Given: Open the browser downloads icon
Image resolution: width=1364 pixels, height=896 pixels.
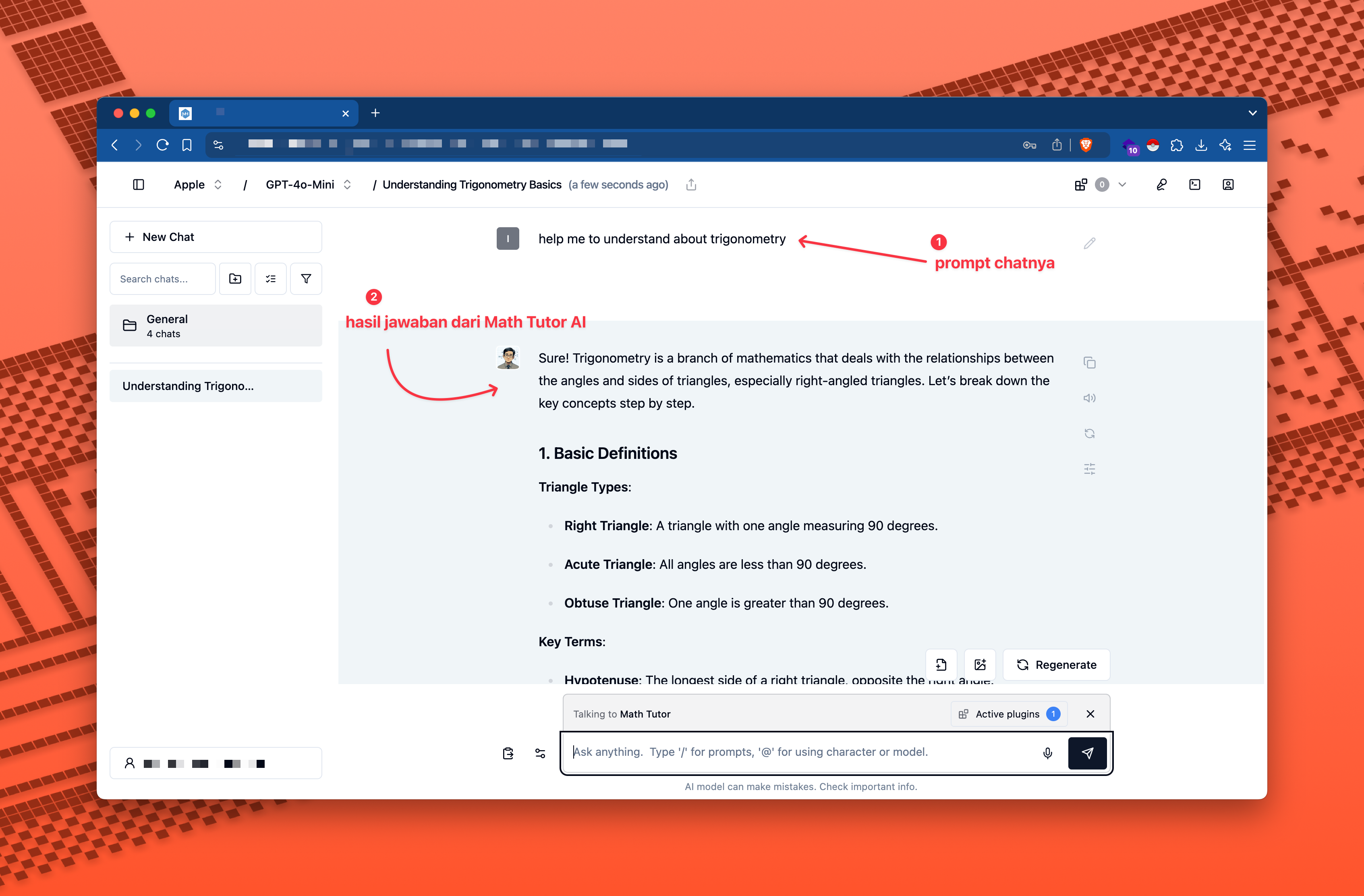Looking at the screenshot, I should tap(1201, 145).
